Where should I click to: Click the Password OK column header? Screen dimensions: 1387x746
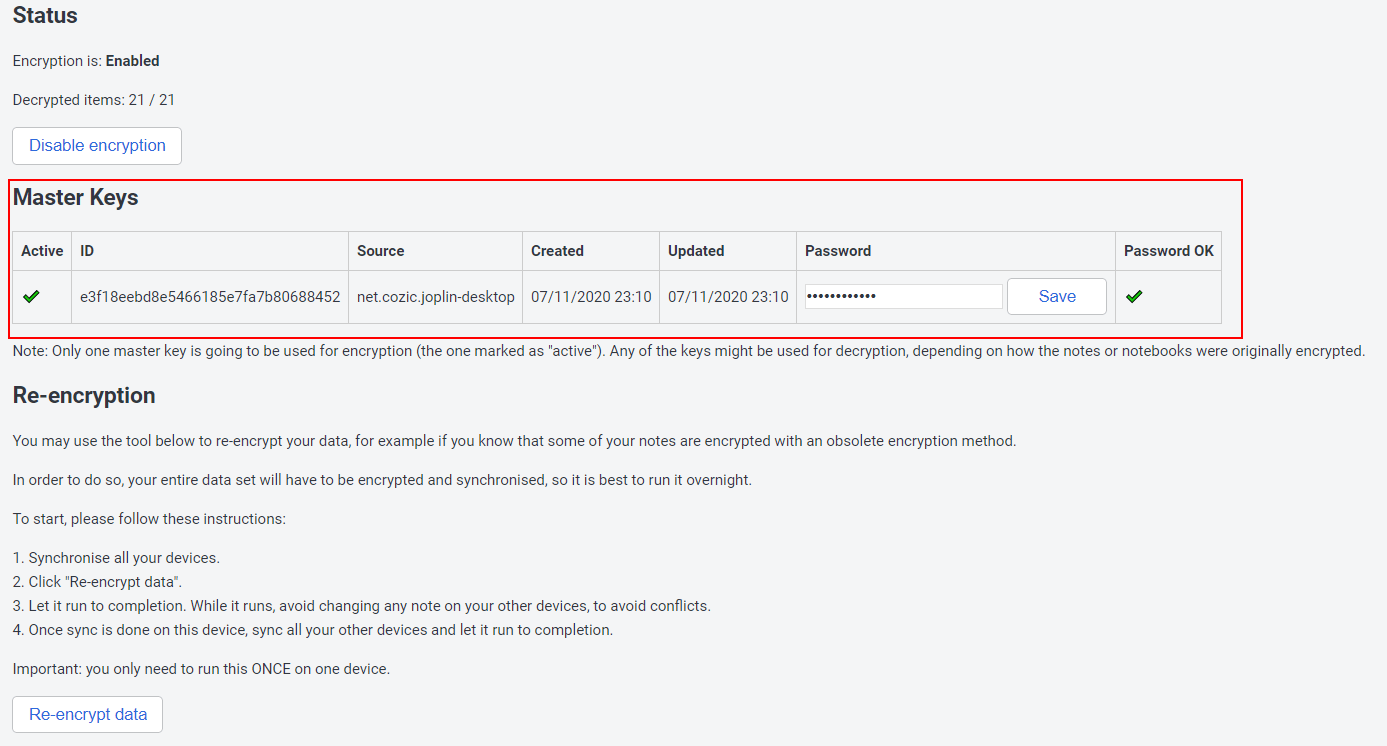click(1168, 251)
